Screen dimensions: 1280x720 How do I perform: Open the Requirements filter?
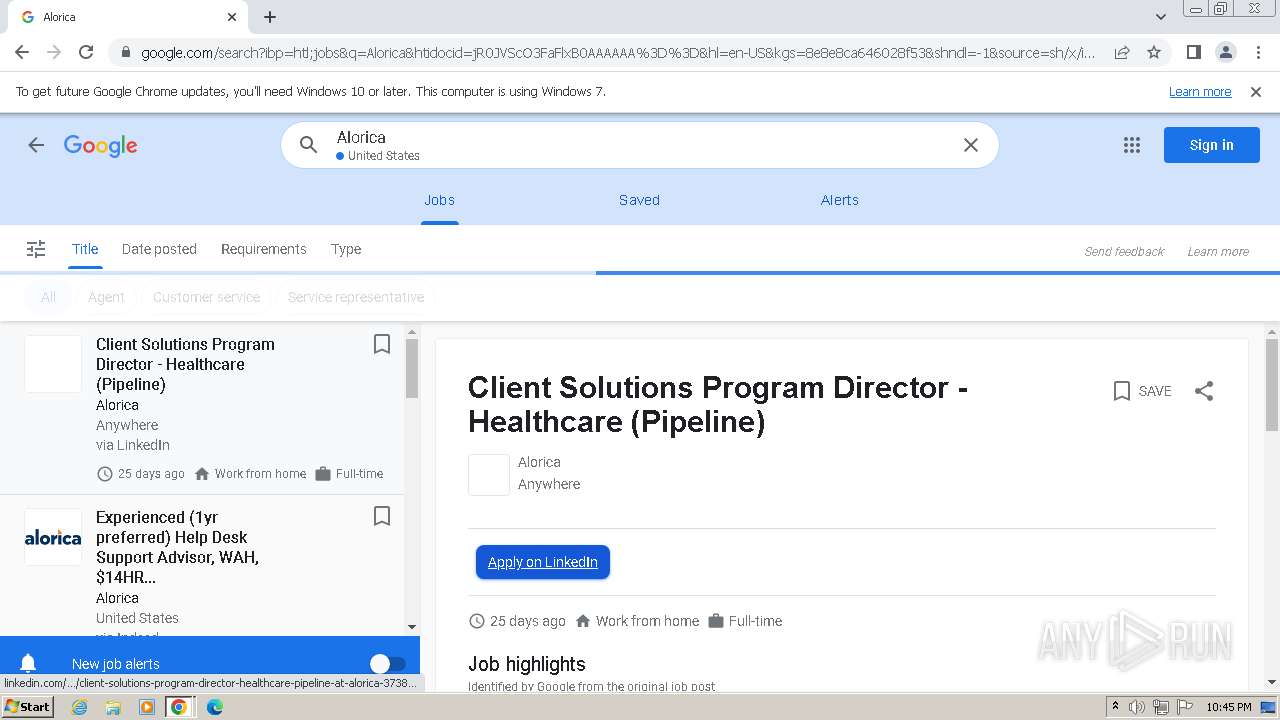point(264,249)
